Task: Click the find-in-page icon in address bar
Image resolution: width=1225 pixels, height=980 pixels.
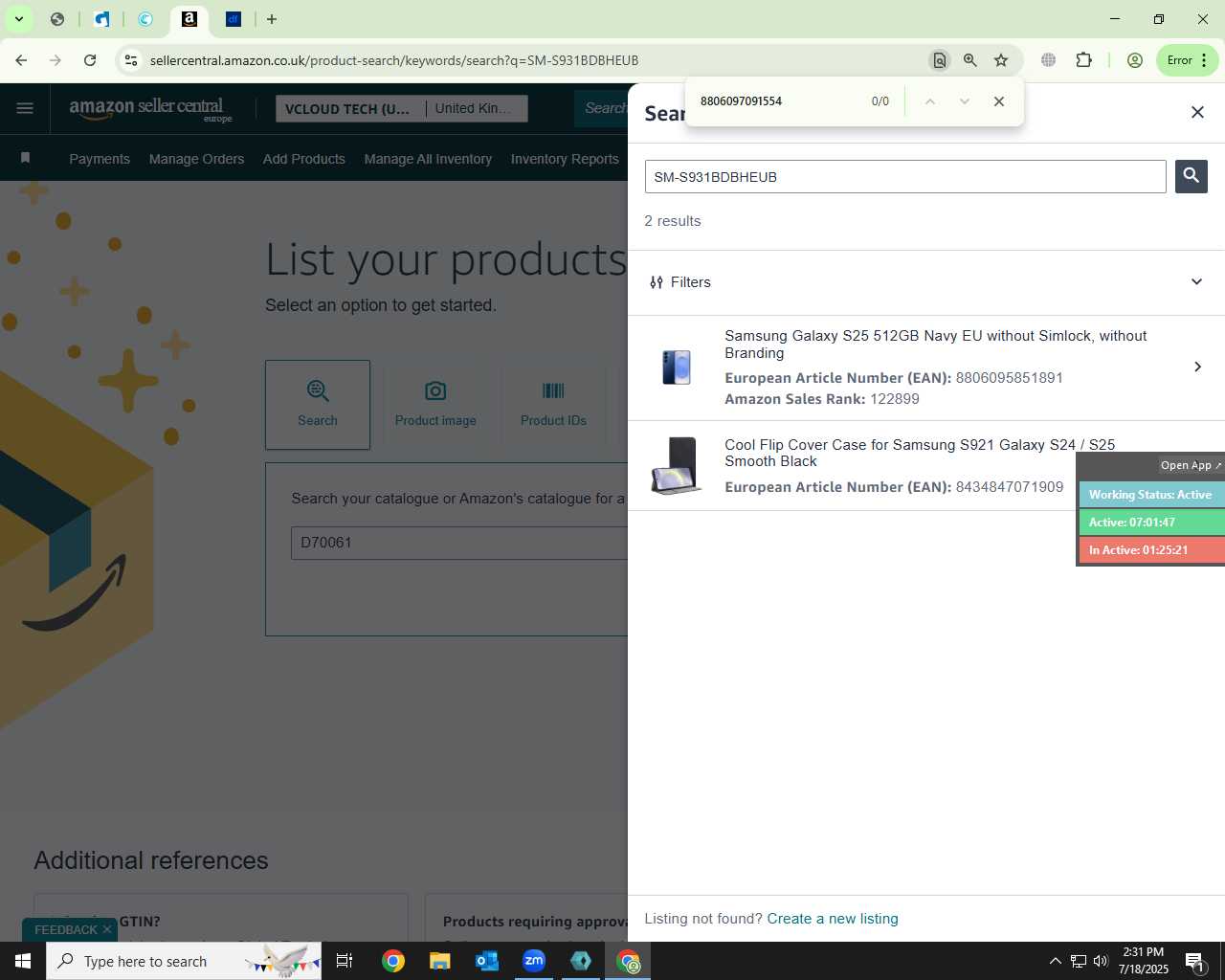Action: [940, 60]
